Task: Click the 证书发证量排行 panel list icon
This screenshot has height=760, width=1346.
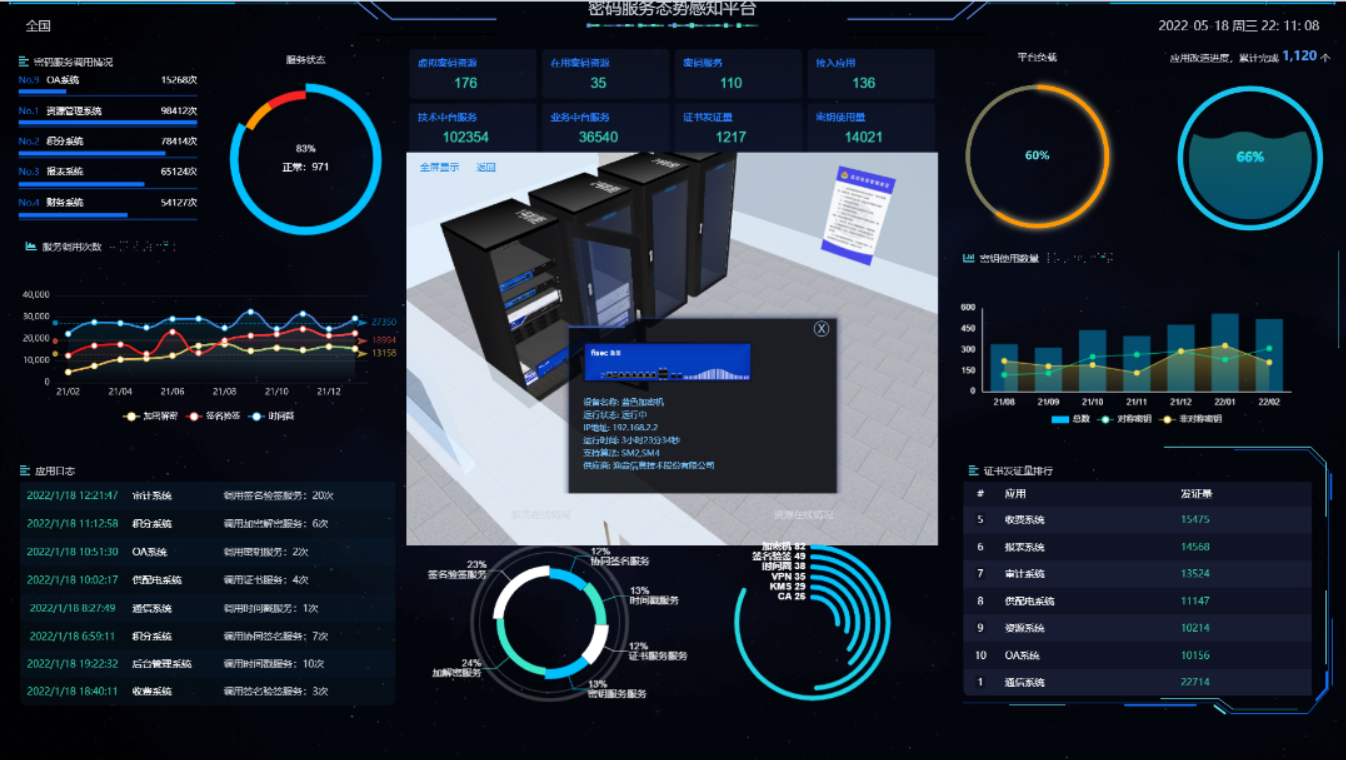Action: [x=973, y=470]
